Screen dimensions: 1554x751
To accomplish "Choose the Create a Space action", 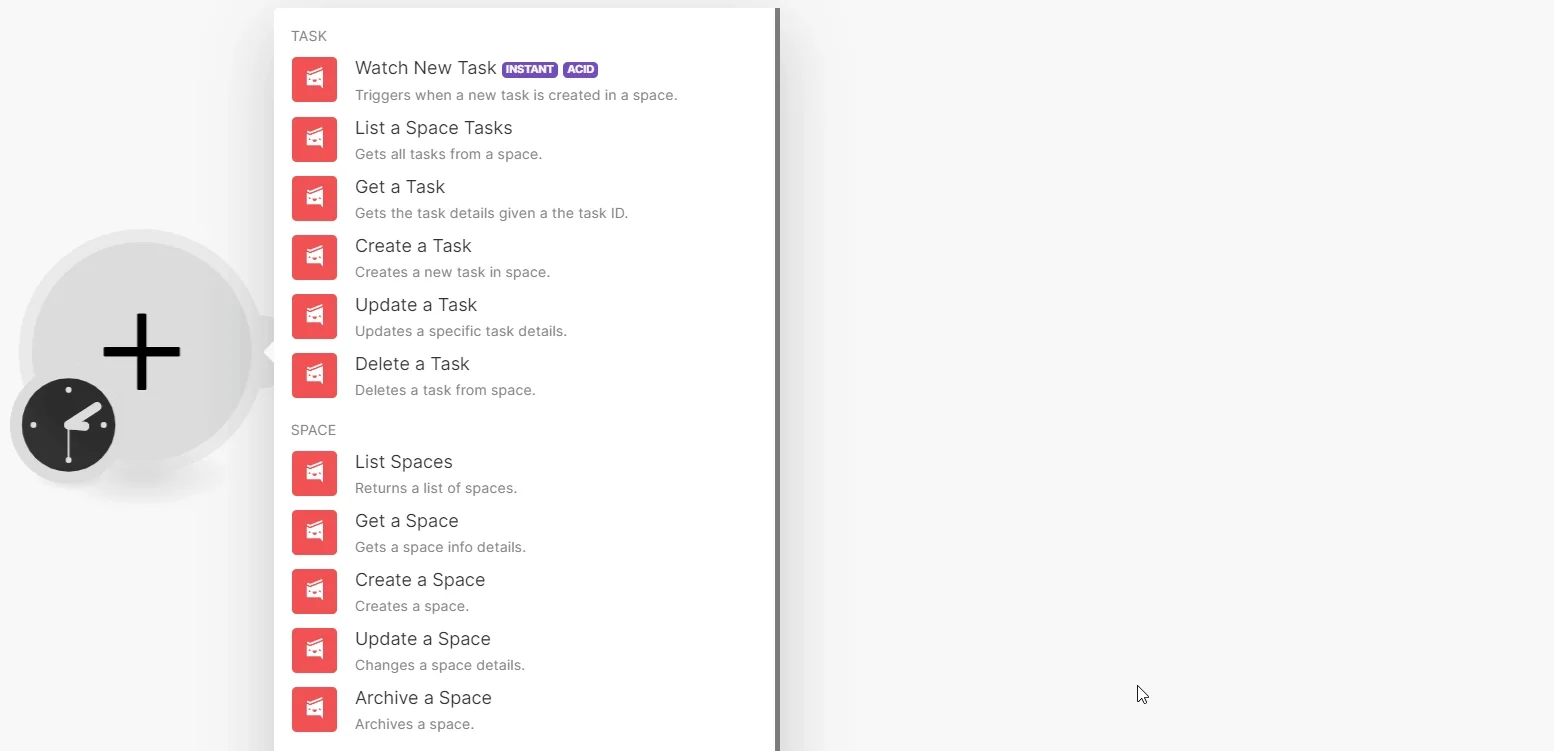I will pyautogui.click(x=526, y=591).
